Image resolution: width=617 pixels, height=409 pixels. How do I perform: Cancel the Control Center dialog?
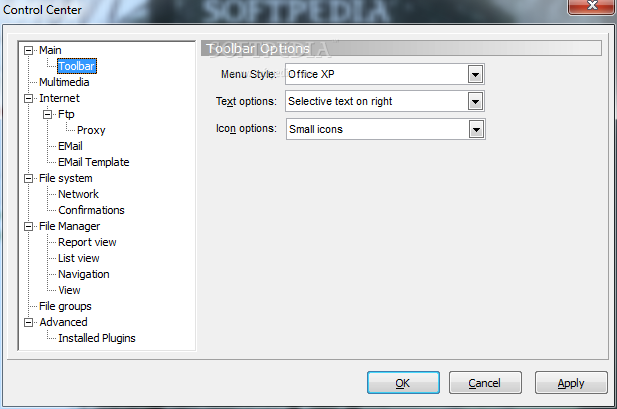coord(485,383)
